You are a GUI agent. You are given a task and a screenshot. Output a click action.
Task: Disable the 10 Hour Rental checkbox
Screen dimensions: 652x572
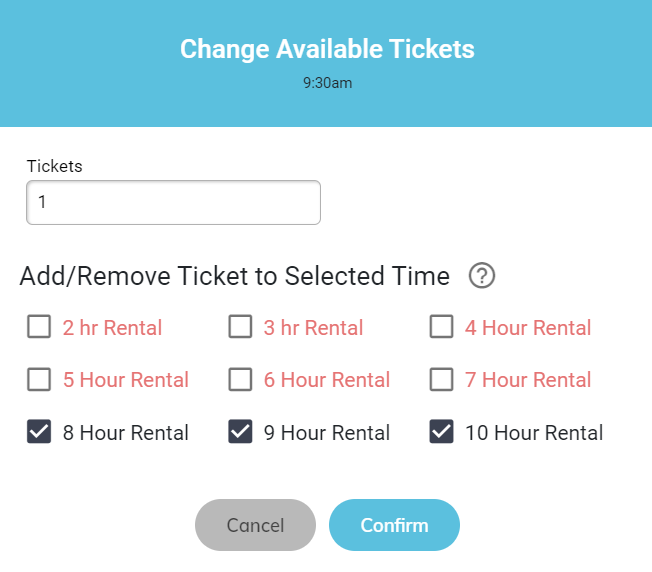[442, 431]
